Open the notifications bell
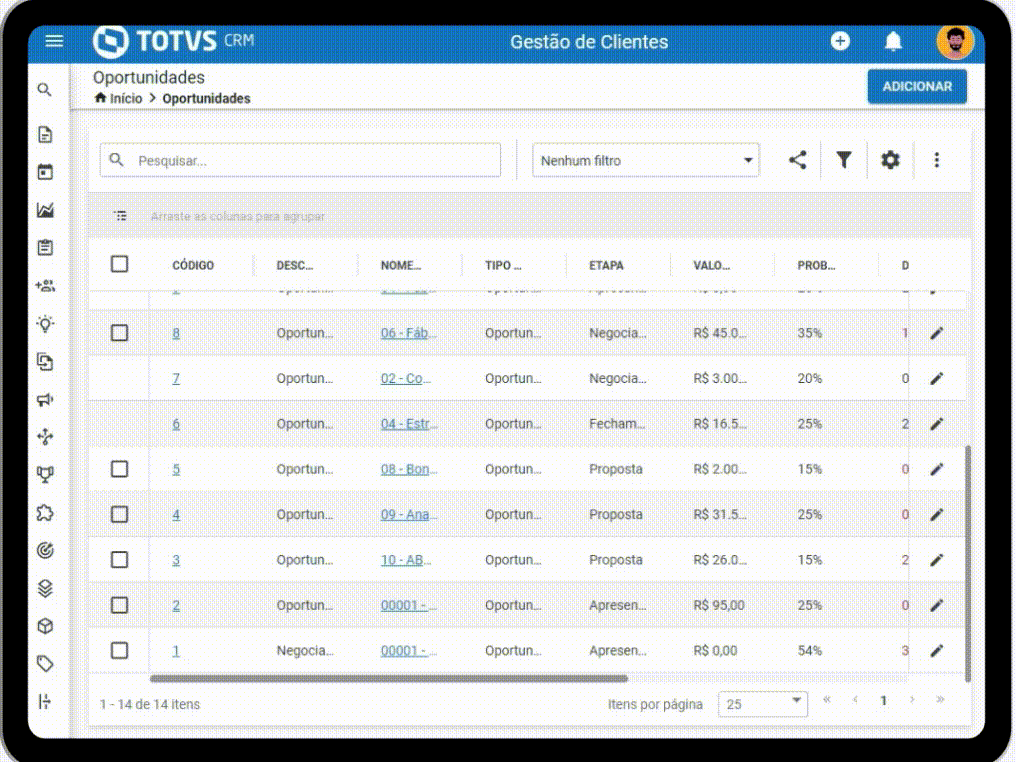 (894, 41)
